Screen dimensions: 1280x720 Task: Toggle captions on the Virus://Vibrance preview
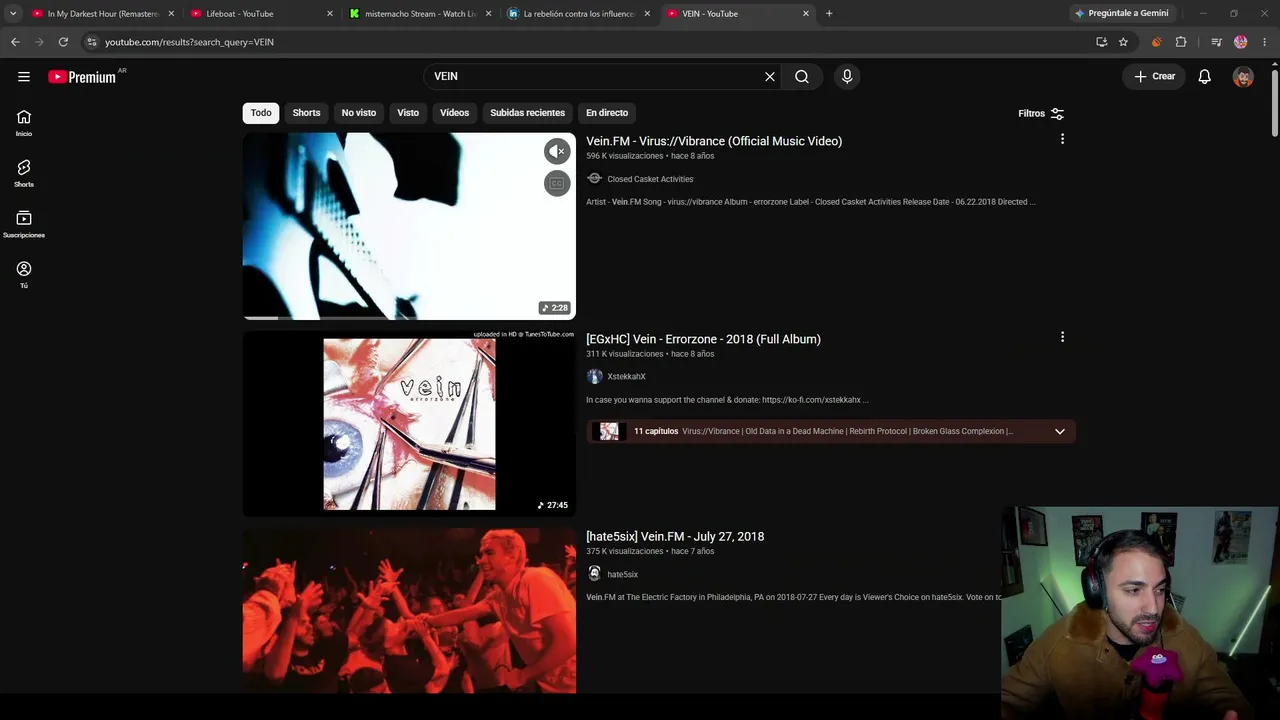[x=557, y=183]
